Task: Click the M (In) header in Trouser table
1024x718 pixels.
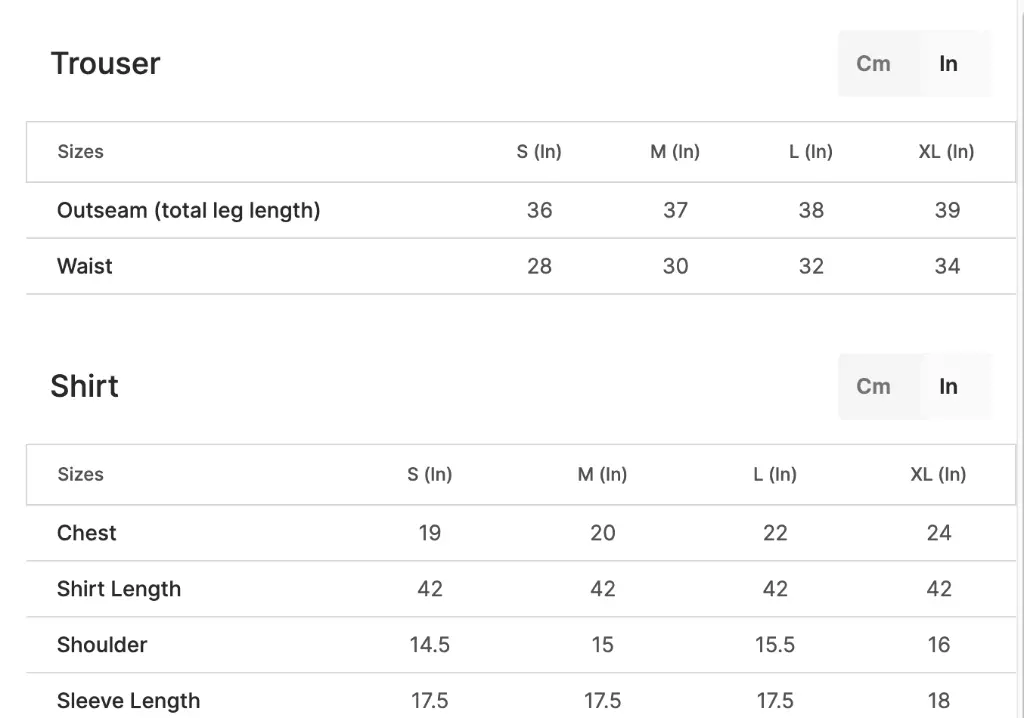Action: click(x=675, y=152)
